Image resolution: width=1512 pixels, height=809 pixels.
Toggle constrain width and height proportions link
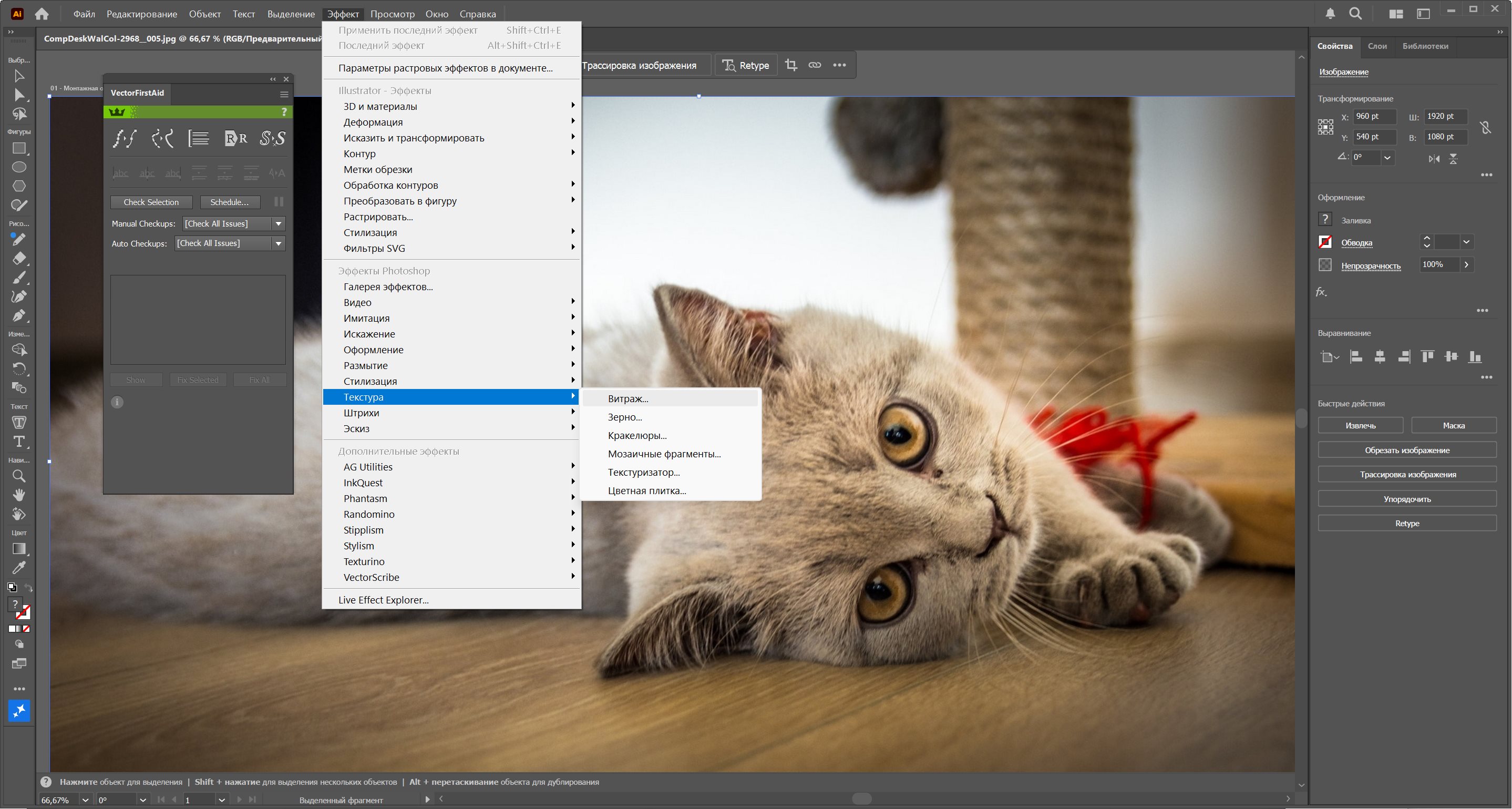tap(1485, 127)
